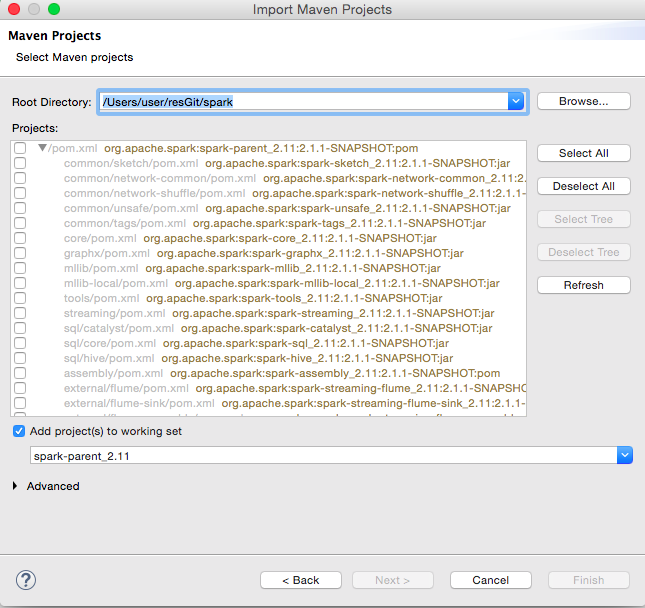
Task: Uncheck Add project(s) to working set
Action: click(19, 431)
